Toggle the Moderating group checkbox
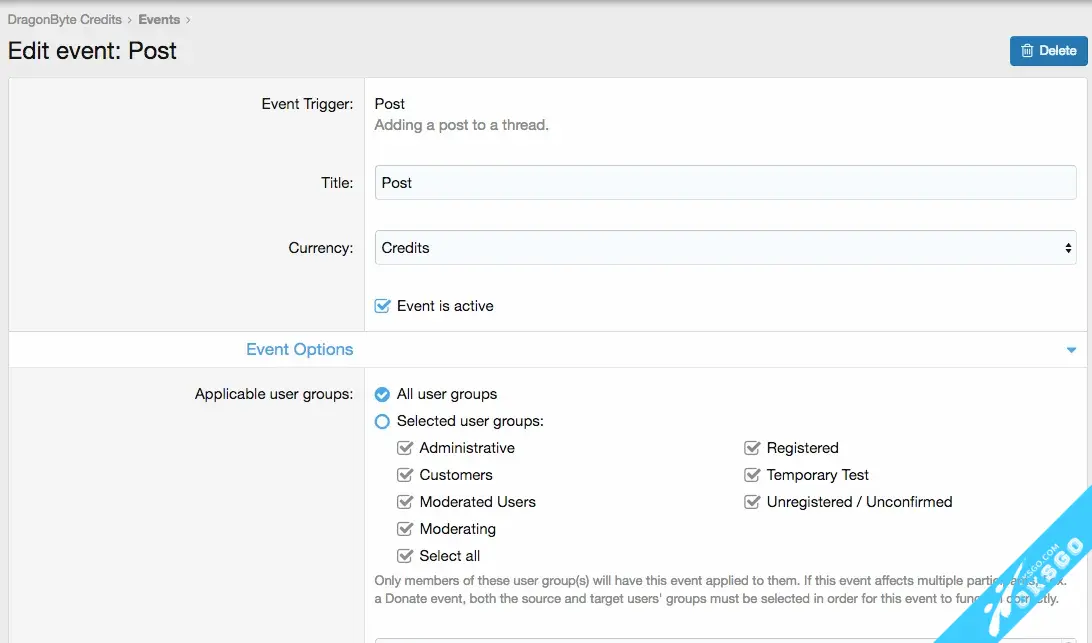 (x=405, y=530)
